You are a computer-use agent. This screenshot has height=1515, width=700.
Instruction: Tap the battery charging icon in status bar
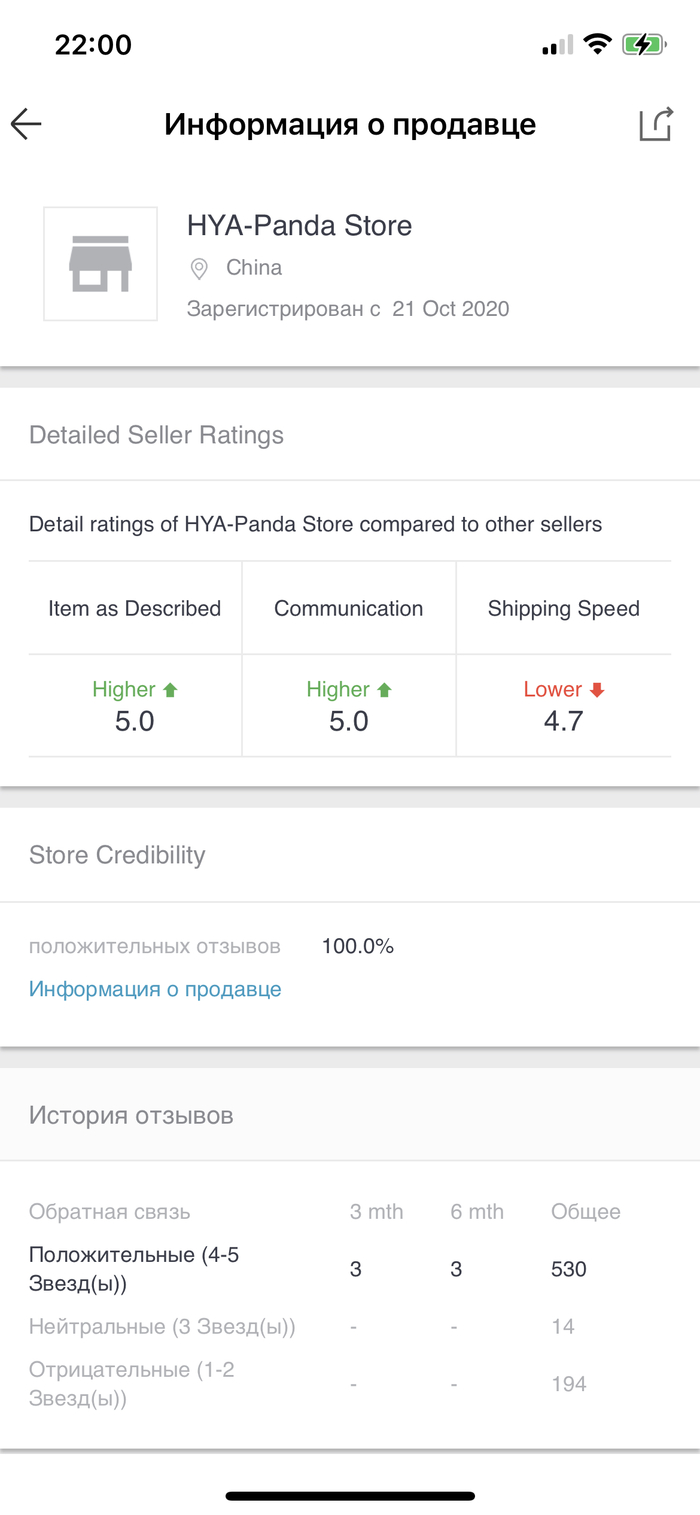click(x=642, y=45)
